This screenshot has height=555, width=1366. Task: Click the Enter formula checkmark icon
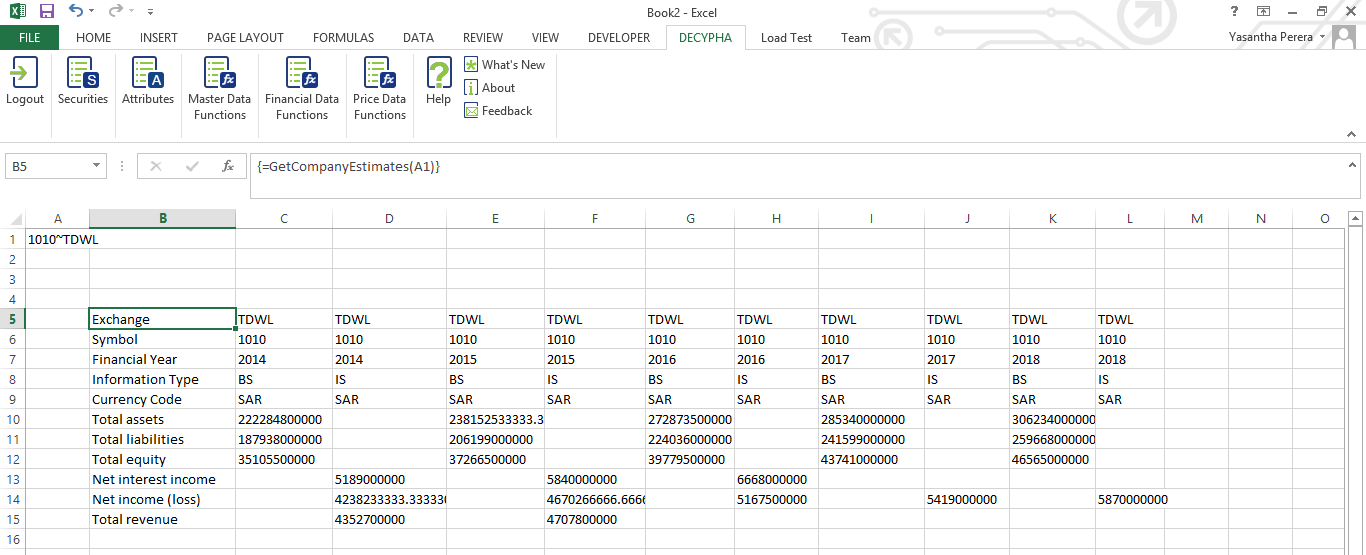192,166
